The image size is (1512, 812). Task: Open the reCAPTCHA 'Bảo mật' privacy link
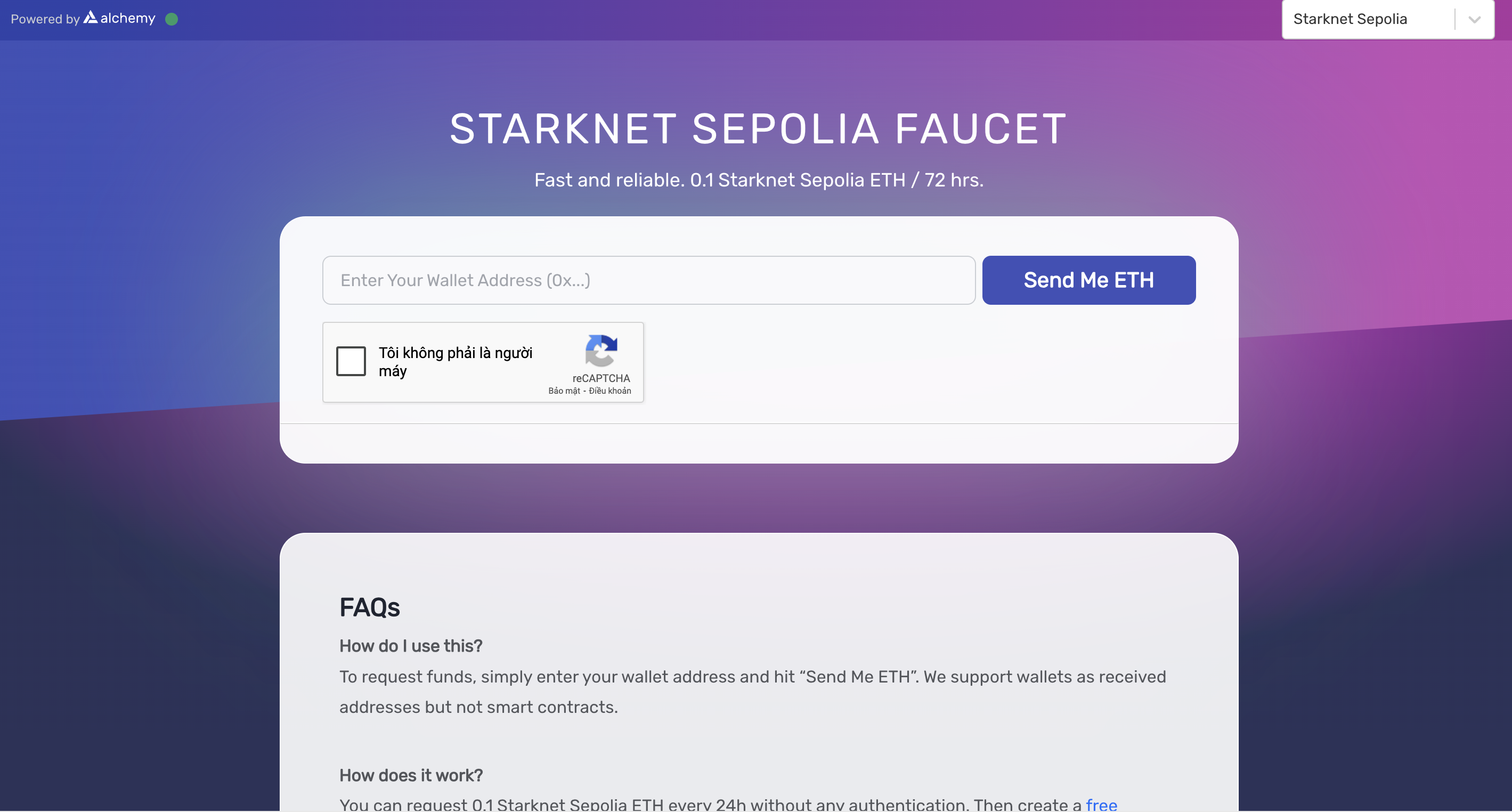coord(564,391)
